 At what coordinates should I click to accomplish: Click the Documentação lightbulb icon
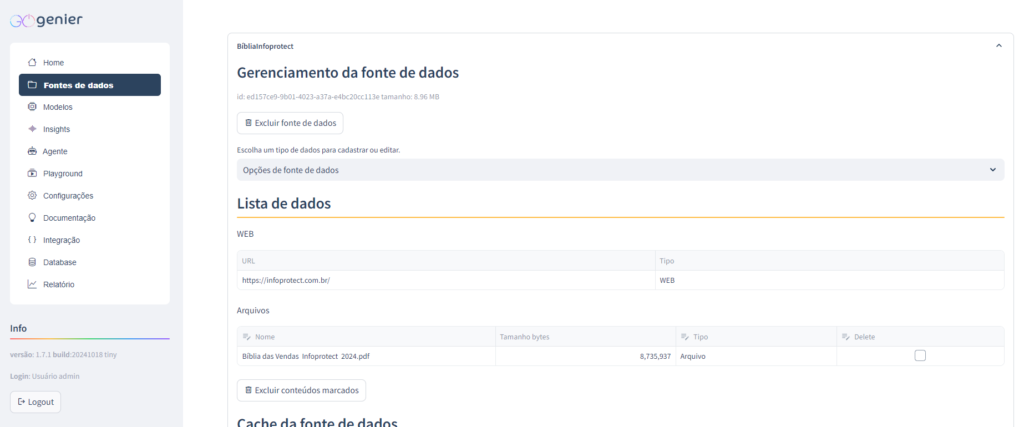pyautogui.click(x=32, y=217)
